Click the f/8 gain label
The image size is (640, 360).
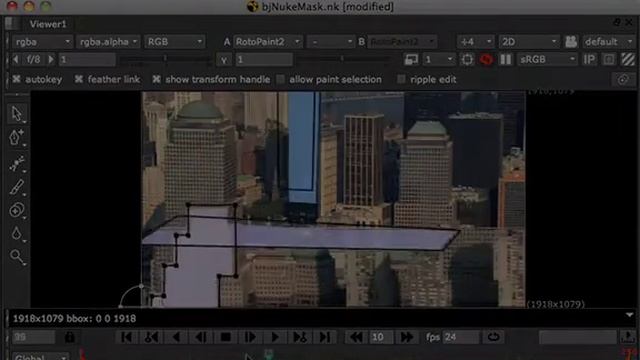[x=33, y=60]
